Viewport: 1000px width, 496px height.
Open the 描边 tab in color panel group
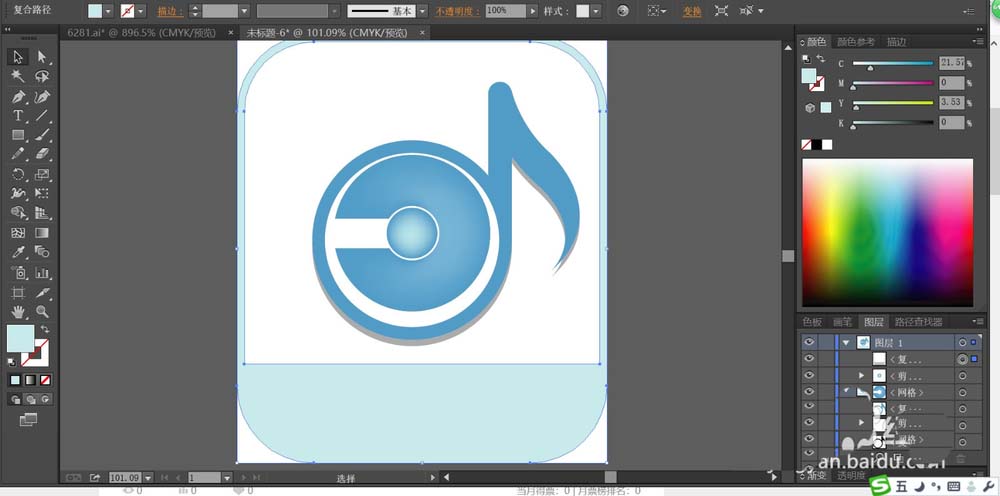[x=896, y=42]
